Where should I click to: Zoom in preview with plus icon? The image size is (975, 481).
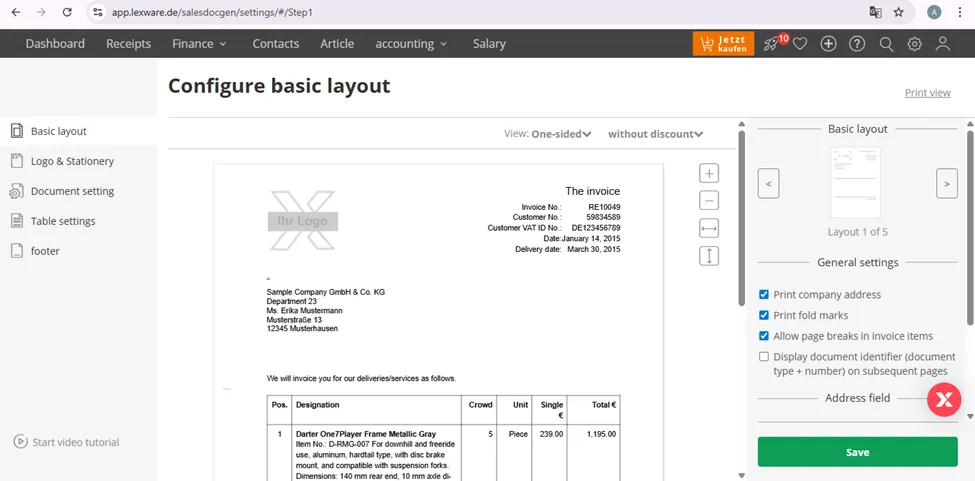pos(709,173)
